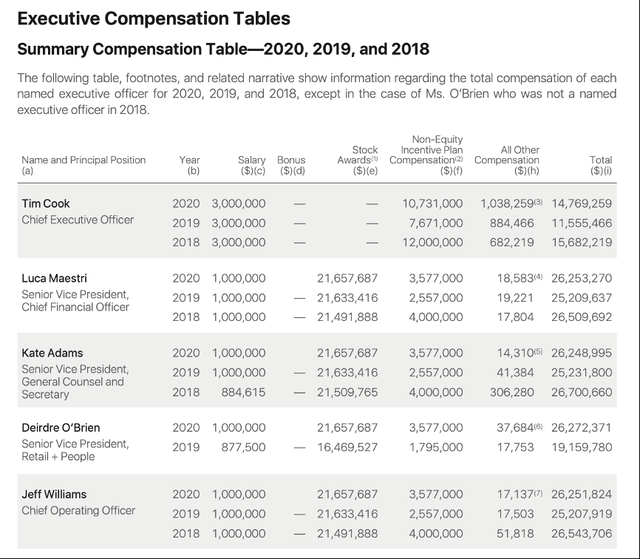Image resolution: width=640 pixels, height=559 pixels.
Task: Click the Bonus column header
Action: tap(291, 165)
